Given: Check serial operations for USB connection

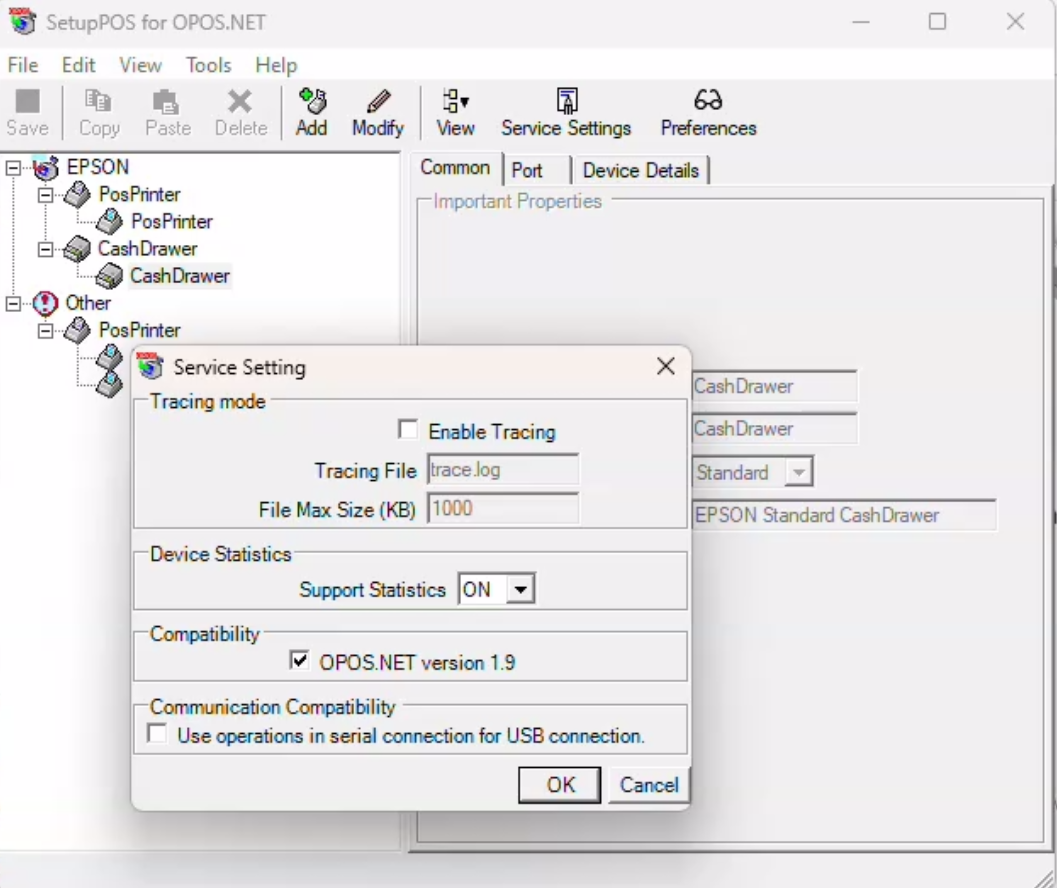Looking at the screenshot, I should [157, 734].
